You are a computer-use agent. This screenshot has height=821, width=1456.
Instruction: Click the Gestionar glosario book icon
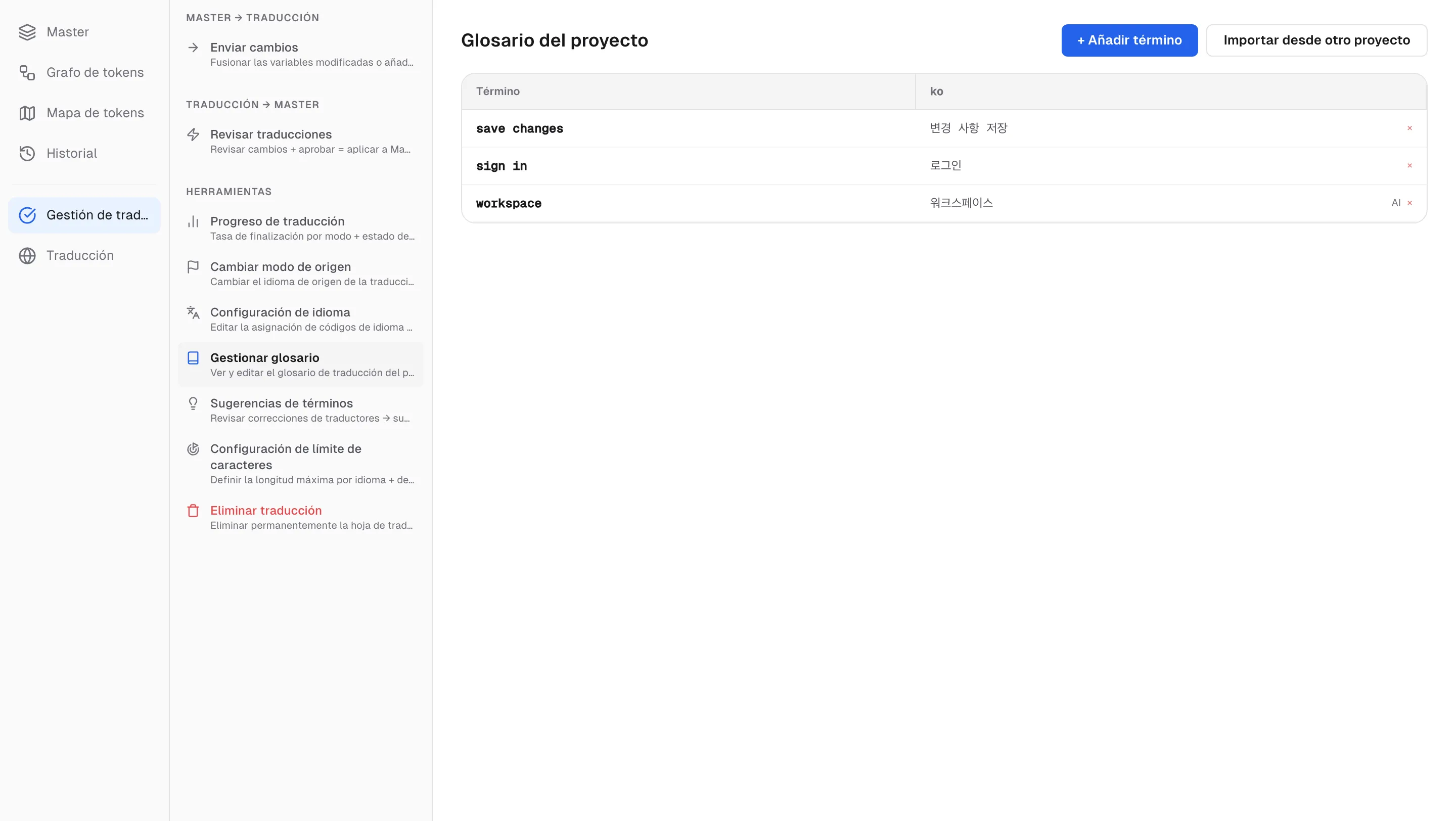[x=193, y=357]
